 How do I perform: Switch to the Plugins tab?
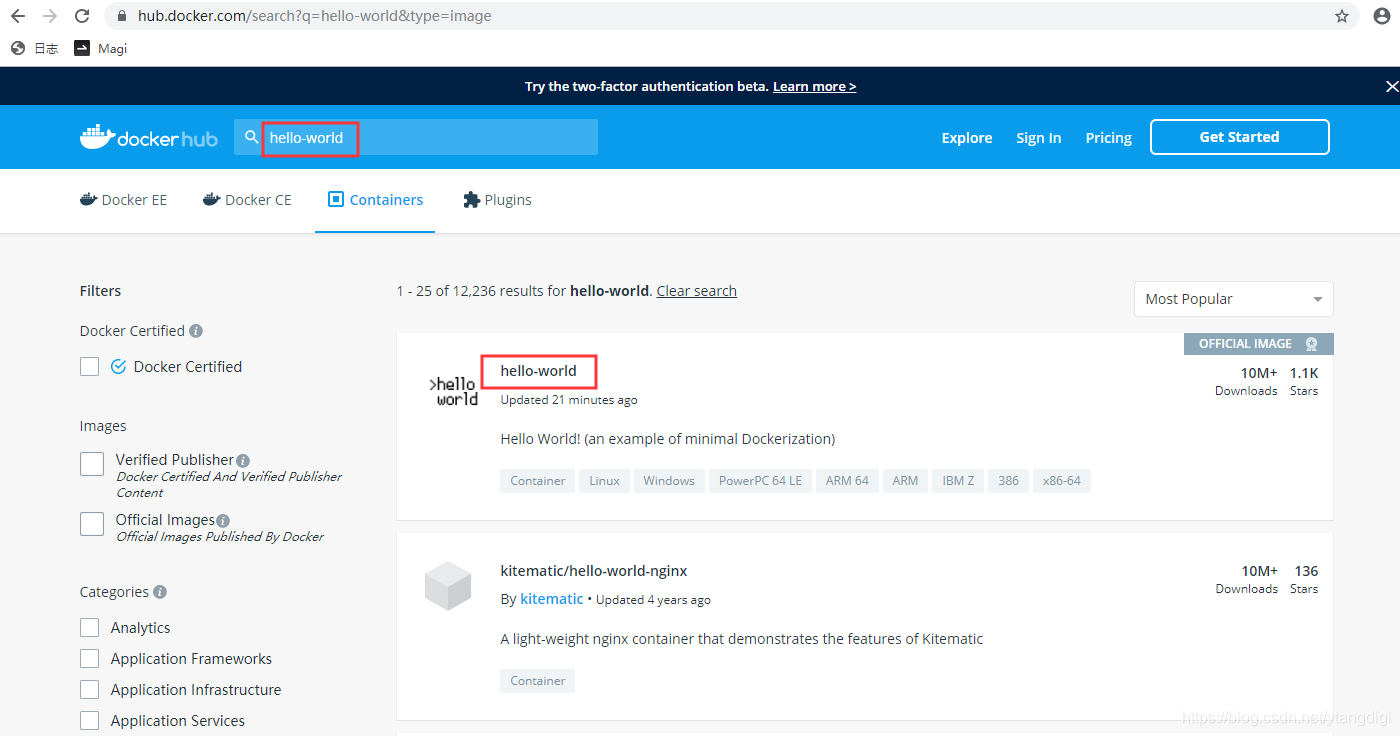click(497, 200)
